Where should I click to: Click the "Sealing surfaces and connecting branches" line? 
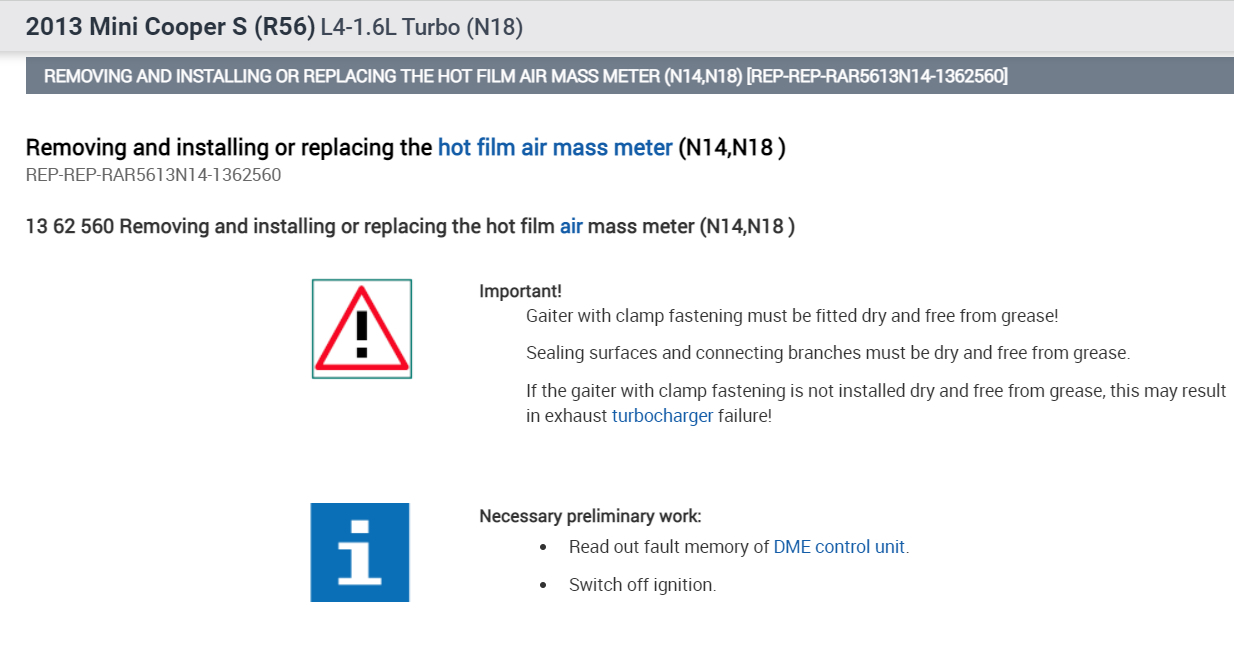click(x=827, y=353)
